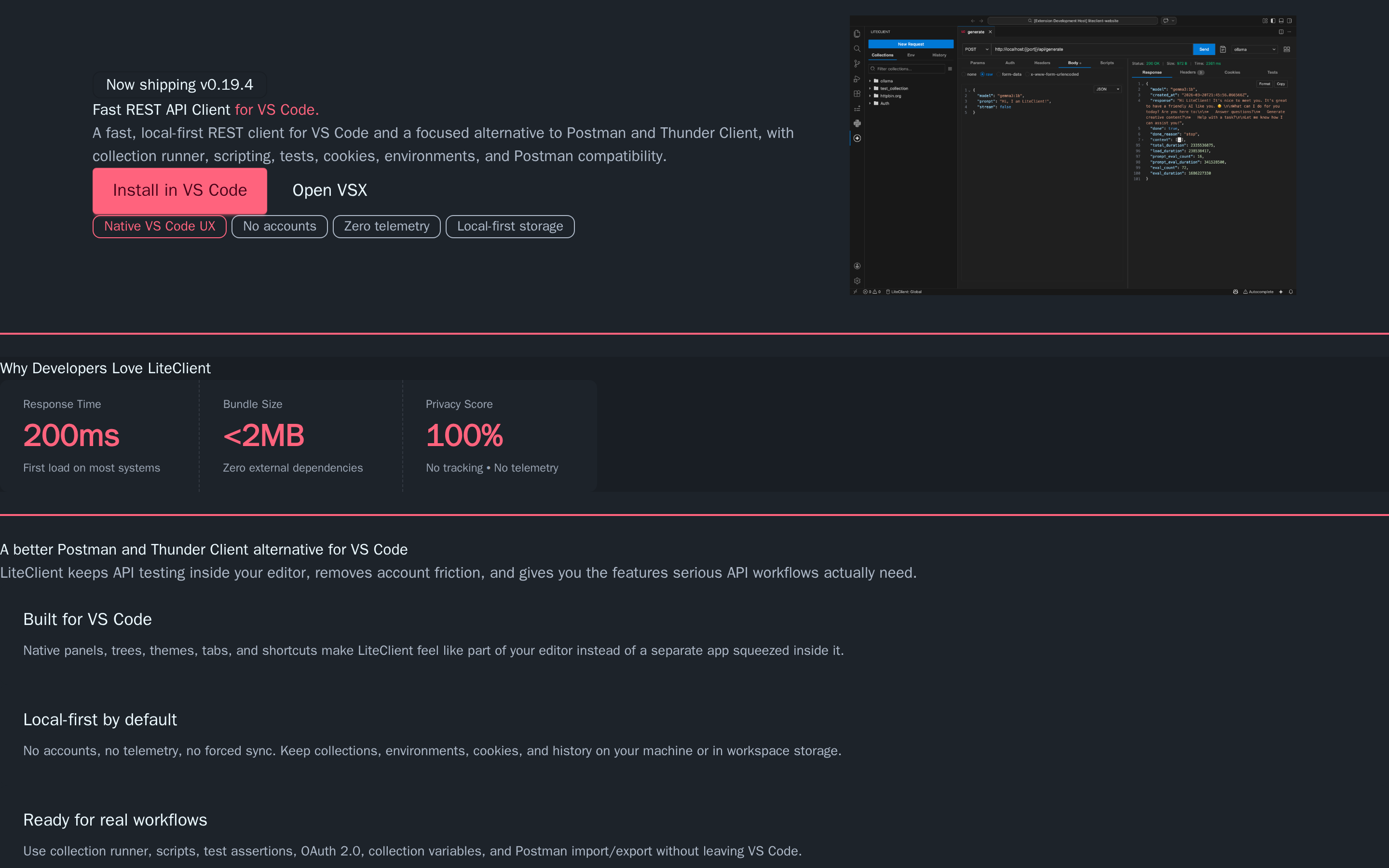
Task: Click the 'Built for VS Code' heading
Action: [87, 620]
